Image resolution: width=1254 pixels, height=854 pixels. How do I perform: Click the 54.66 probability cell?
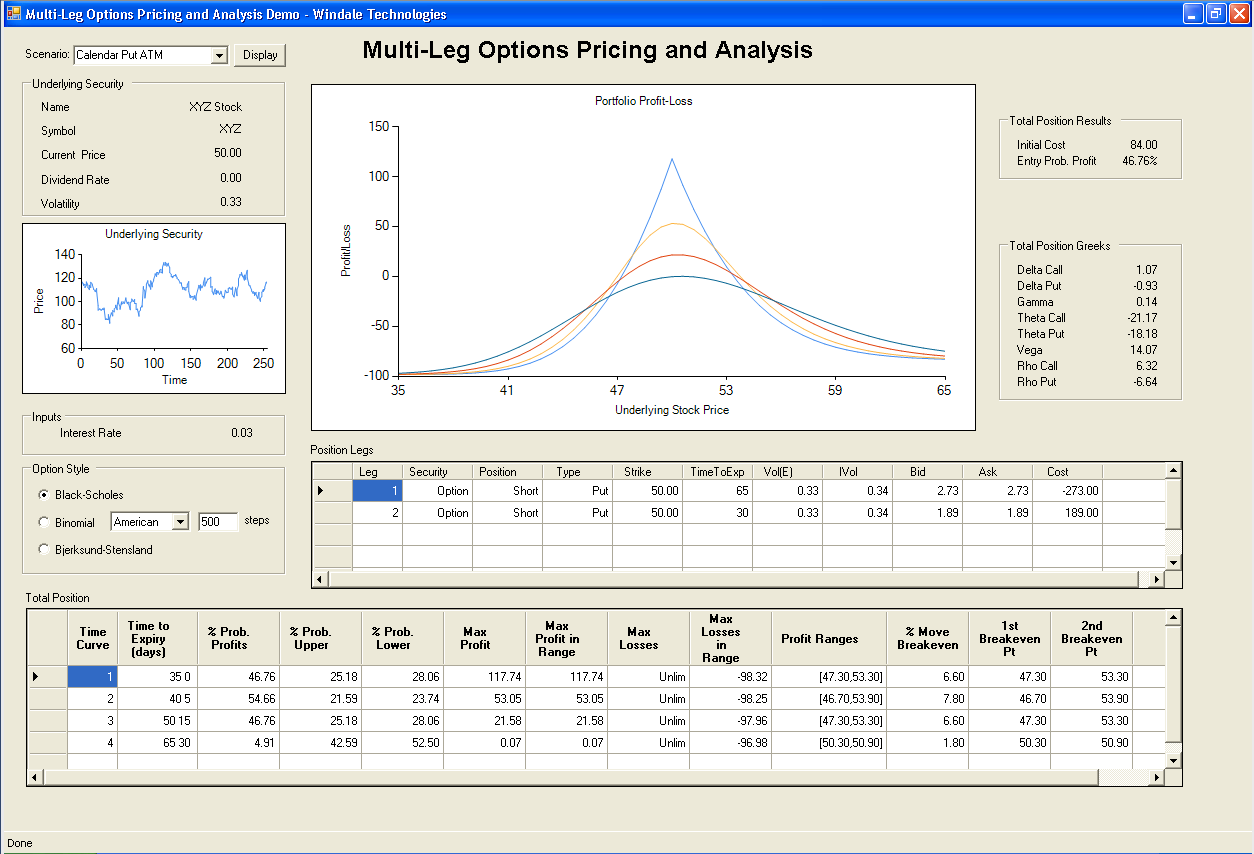tap(238, 699)
